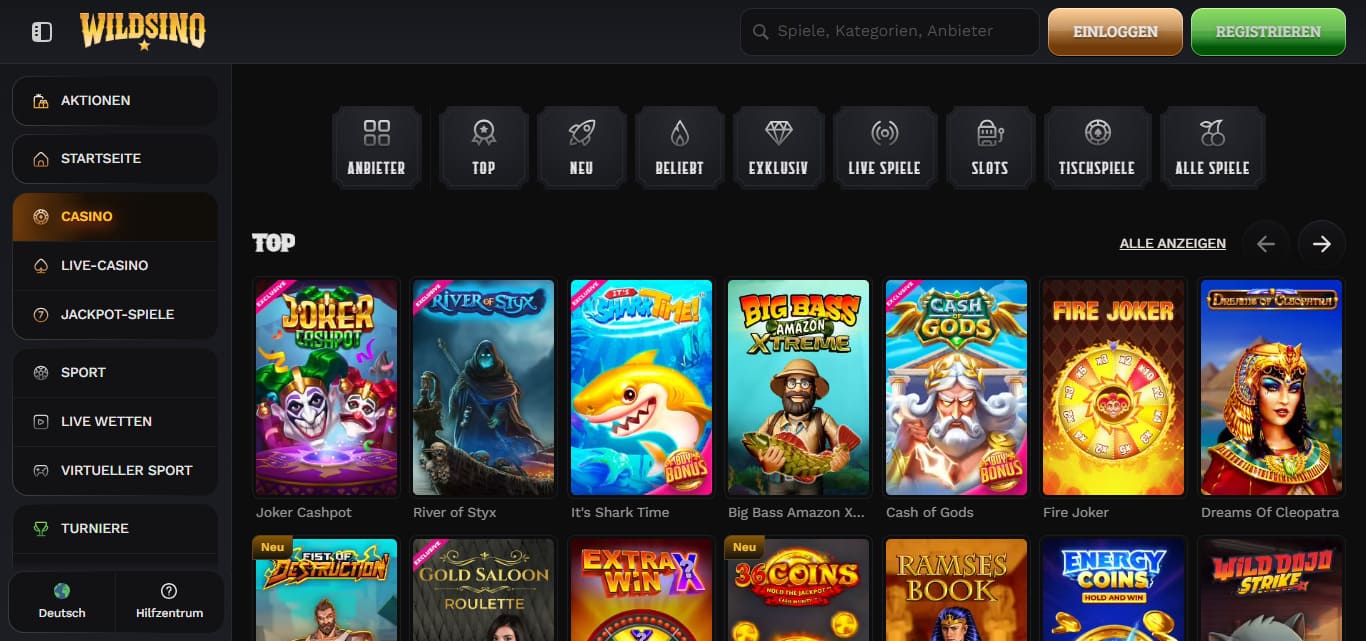Open the Alle Anzeigen link
Viewport: 1366px width, 641px height.
1173,243
